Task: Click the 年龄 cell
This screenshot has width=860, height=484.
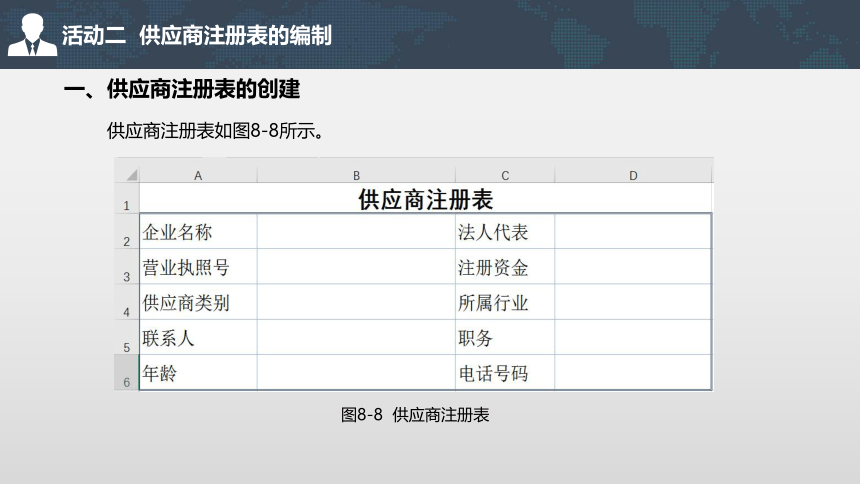Action: click(x=198, y=373)
